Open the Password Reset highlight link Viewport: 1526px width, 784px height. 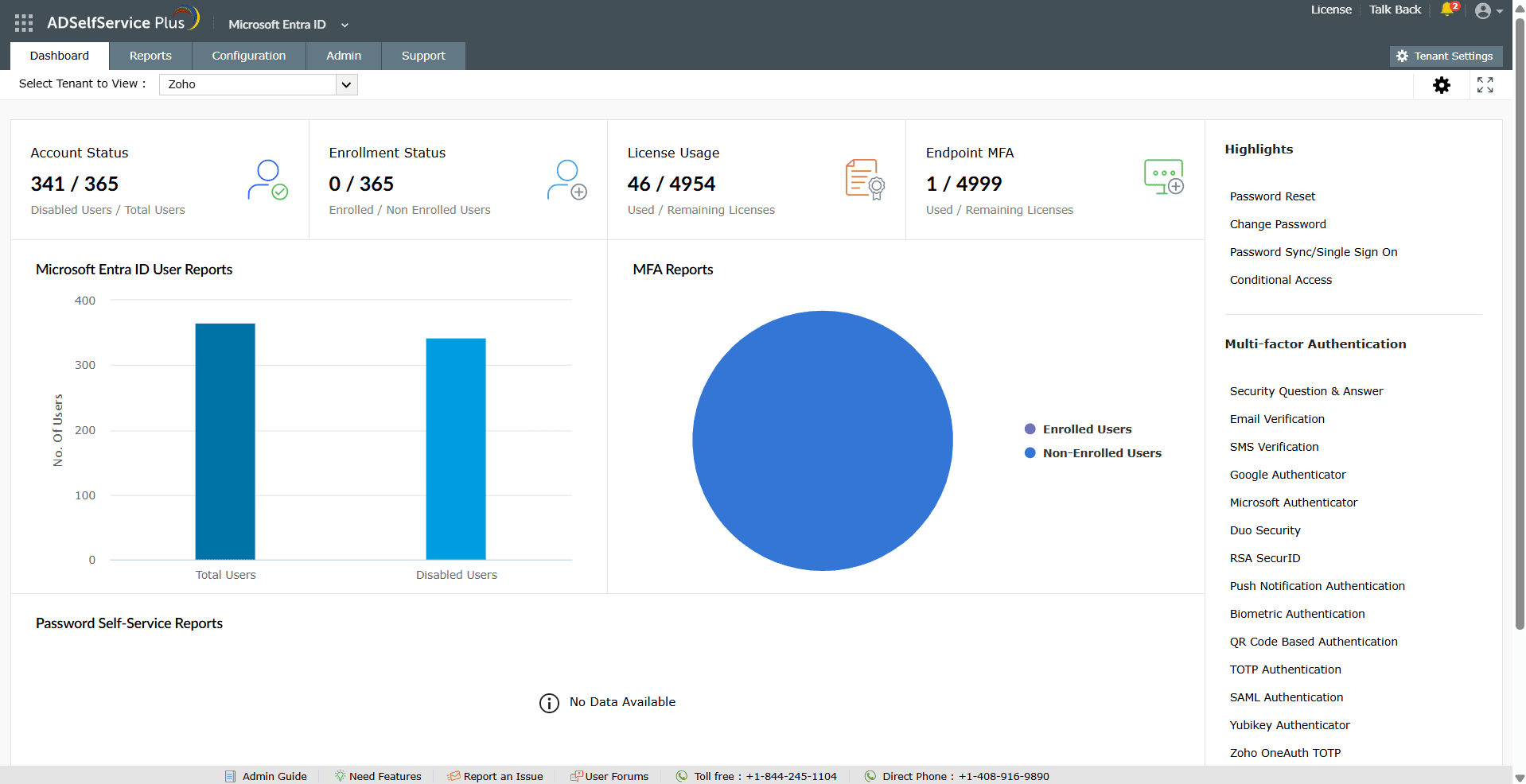click(x=1272, y=196)
